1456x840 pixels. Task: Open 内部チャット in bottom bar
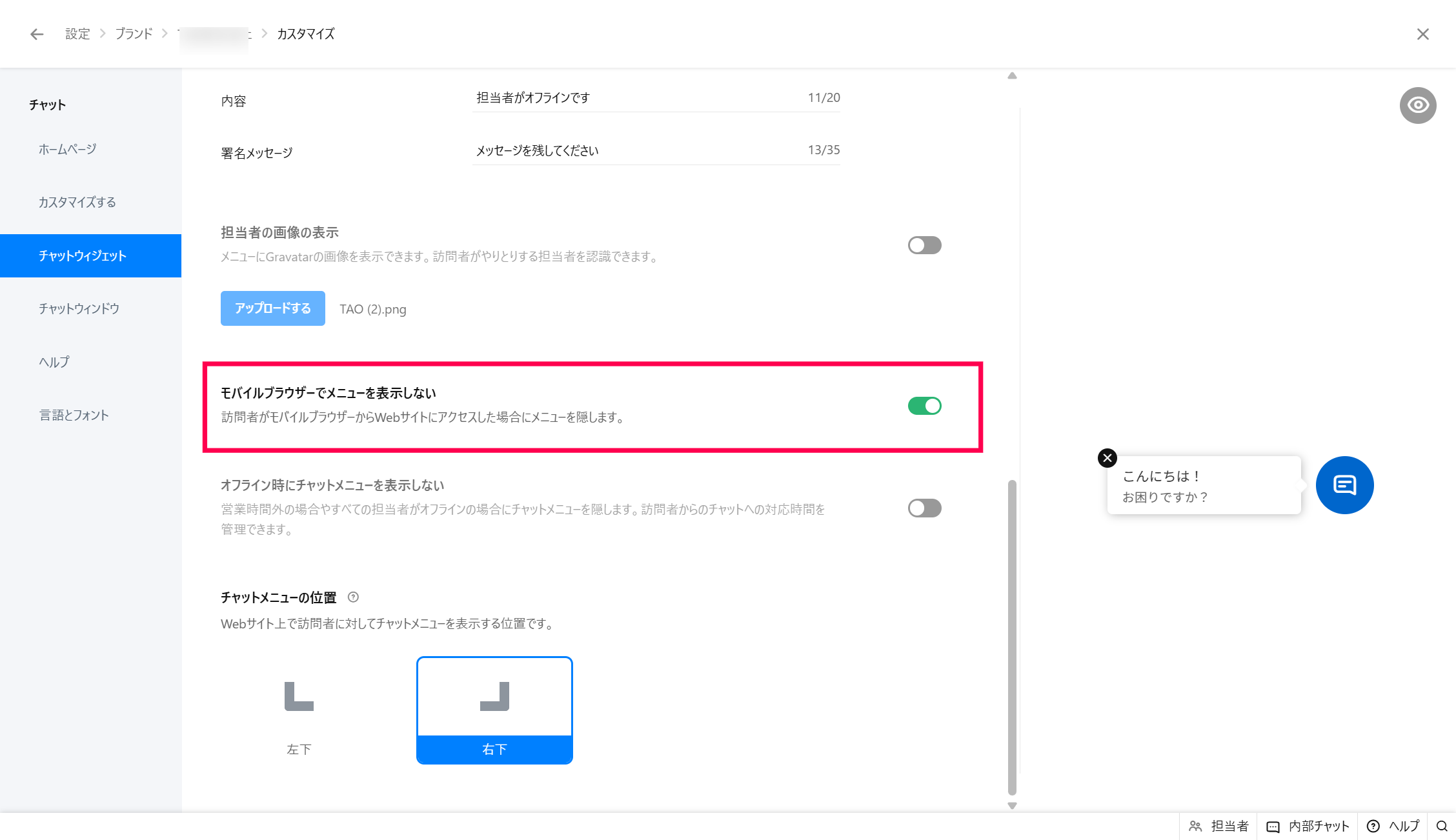[x=1308, y=826]
